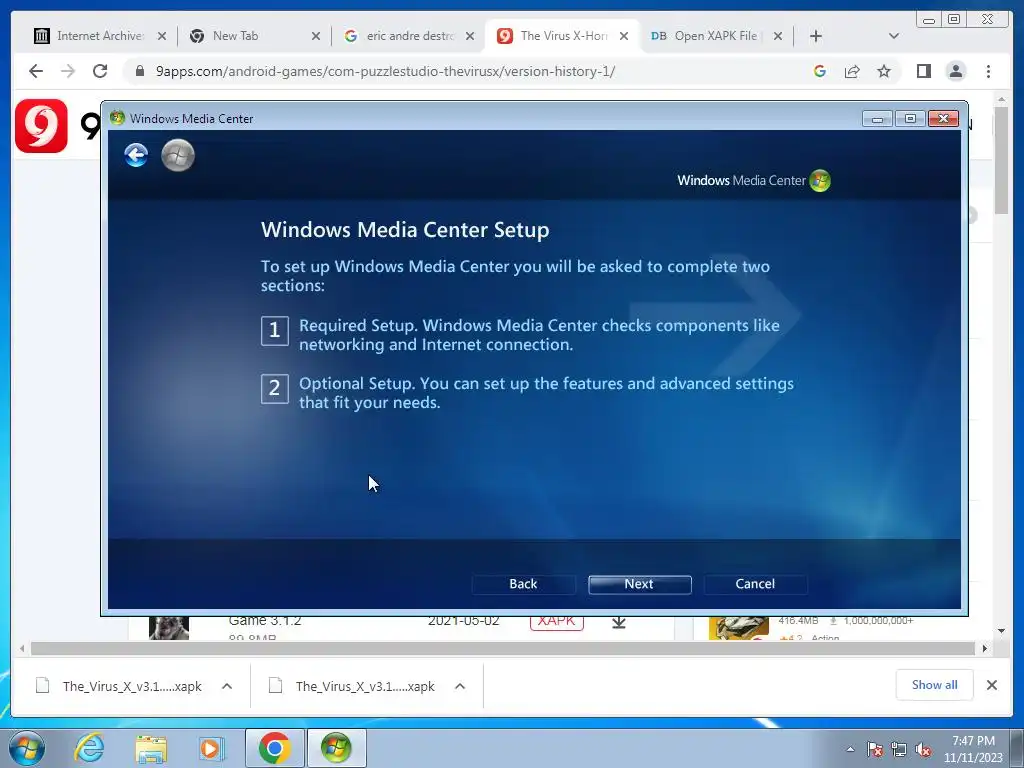This screenshot has height=768, width=1024.
Task: Click the Google icon in address bar
Action: [x=820, y=71]
